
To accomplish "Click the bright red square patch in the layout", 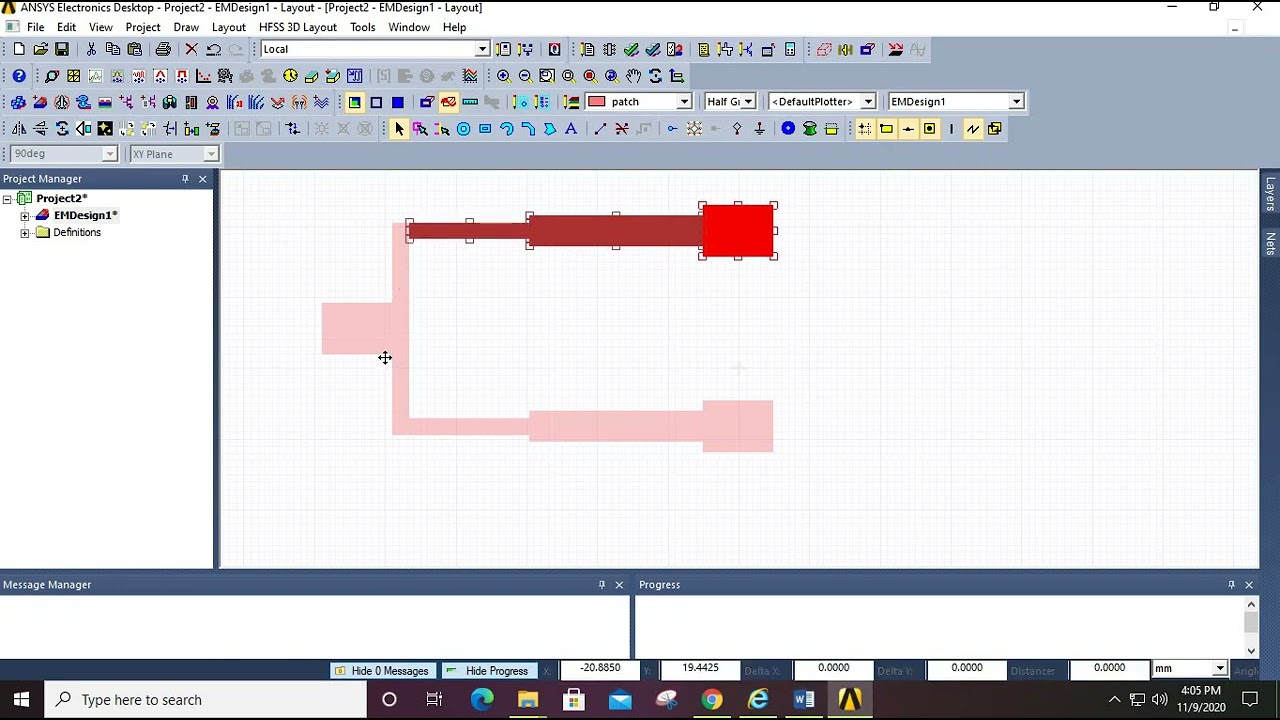I will point(738,231).
